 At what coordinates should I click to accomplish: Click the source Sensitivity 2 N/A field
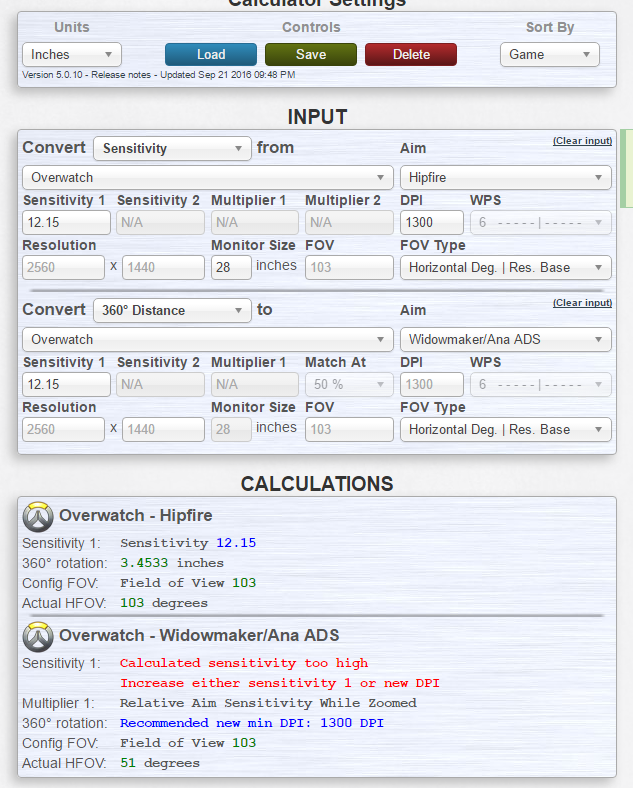[160, 223]
